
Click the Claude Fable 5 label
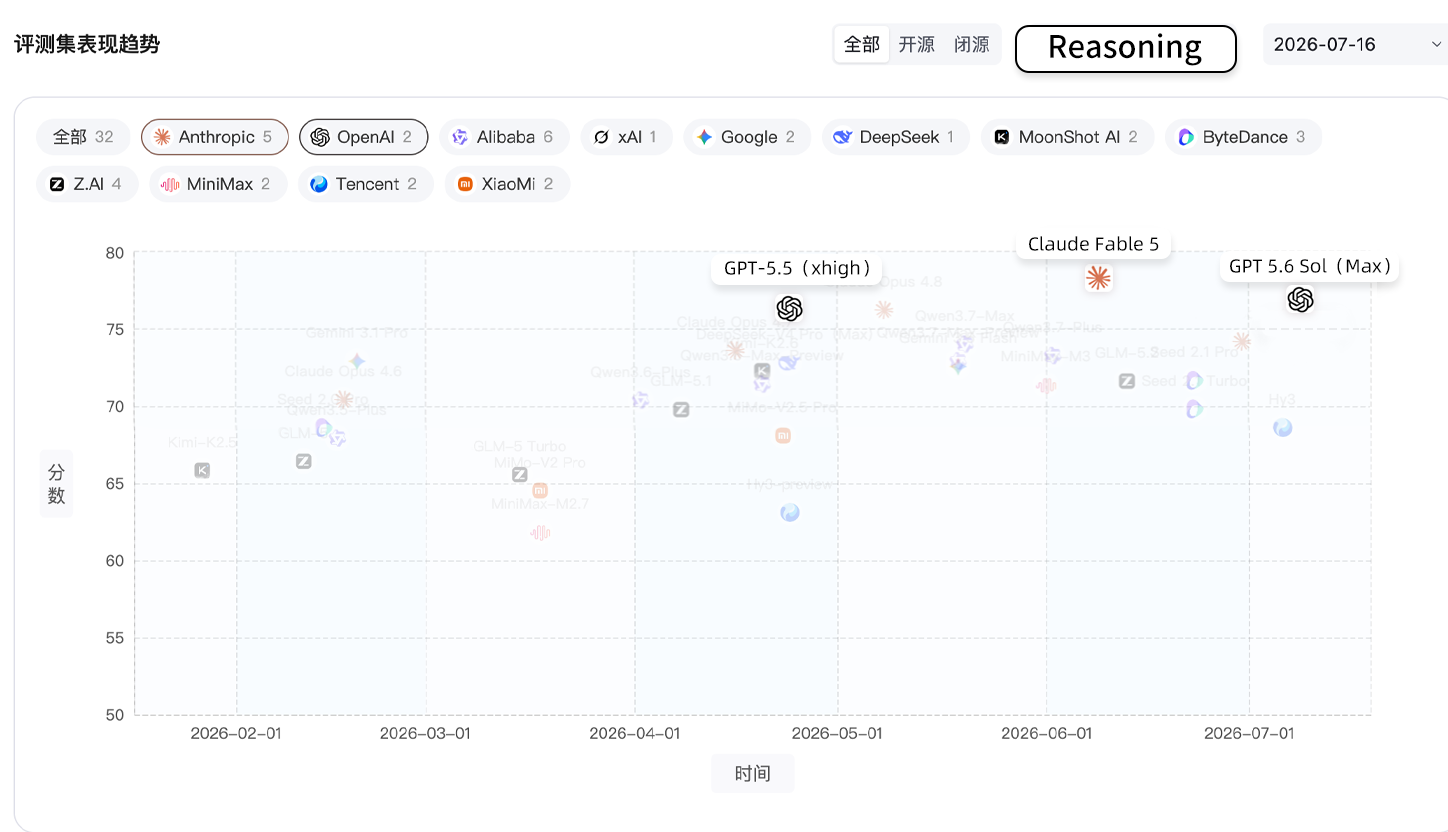[x=1094, y=244]
